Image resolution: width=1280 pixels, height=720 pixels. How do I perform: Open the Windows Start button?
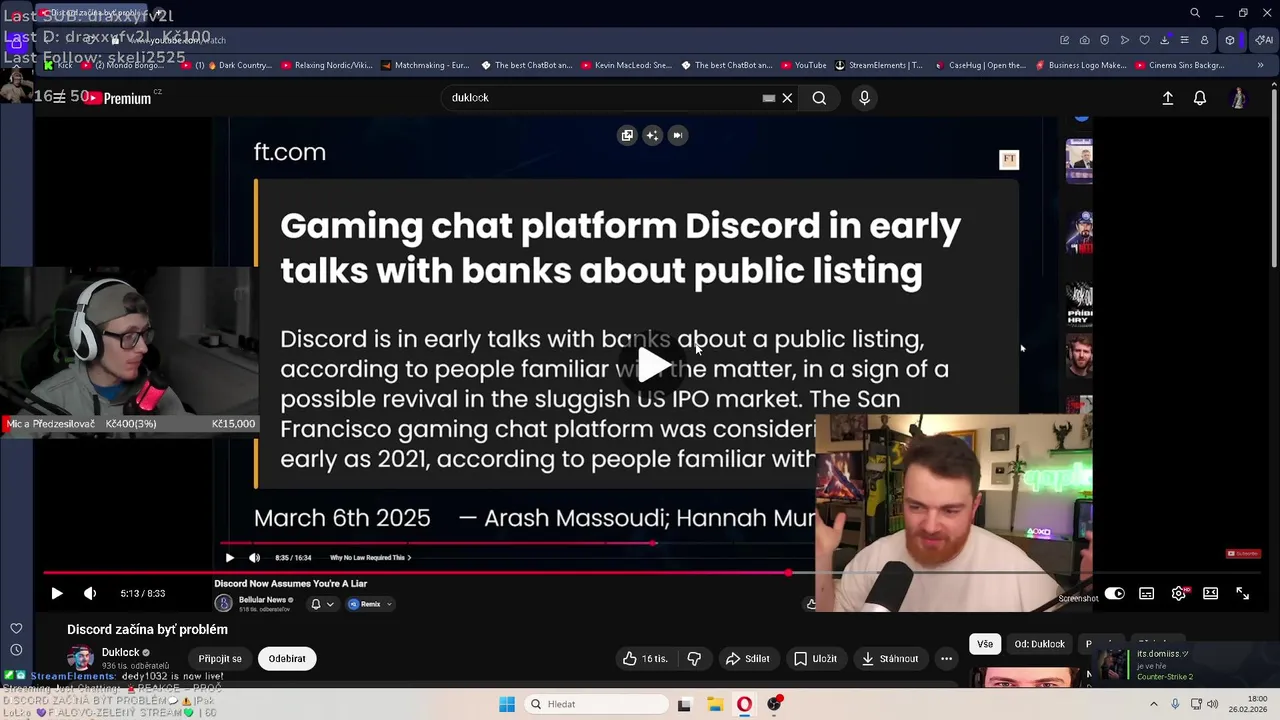[507, 704]
